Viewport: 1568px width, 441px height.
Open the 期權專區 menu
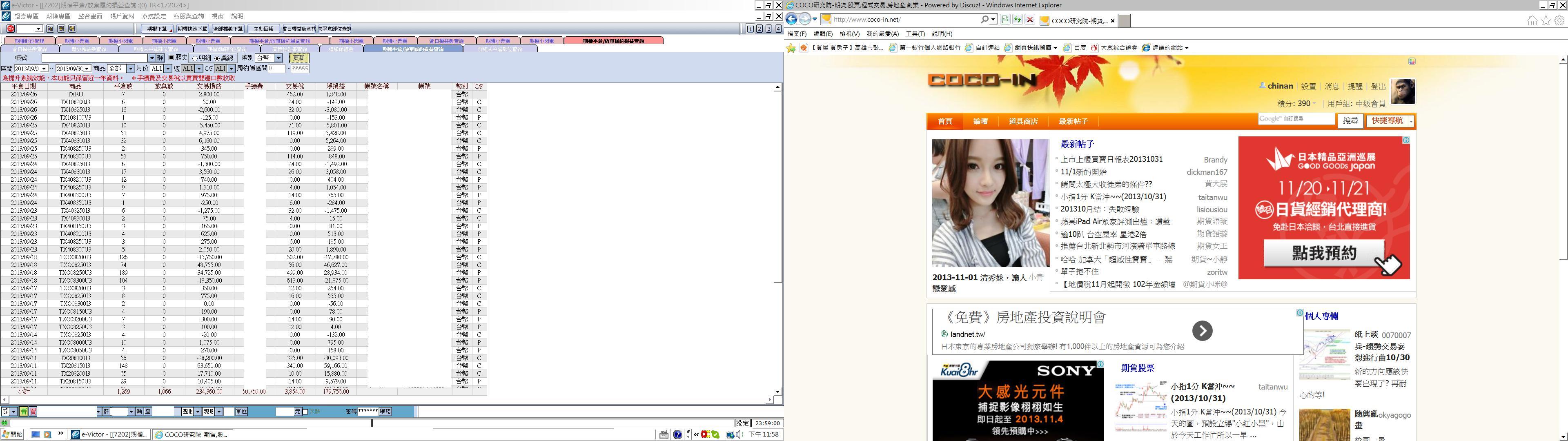click(58, 16)
